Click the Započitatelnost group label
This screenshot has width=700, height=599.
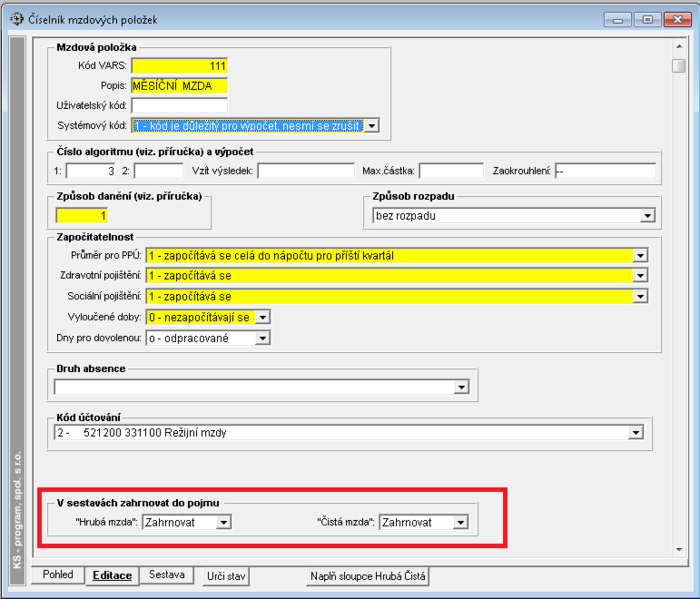pos(95,237)
